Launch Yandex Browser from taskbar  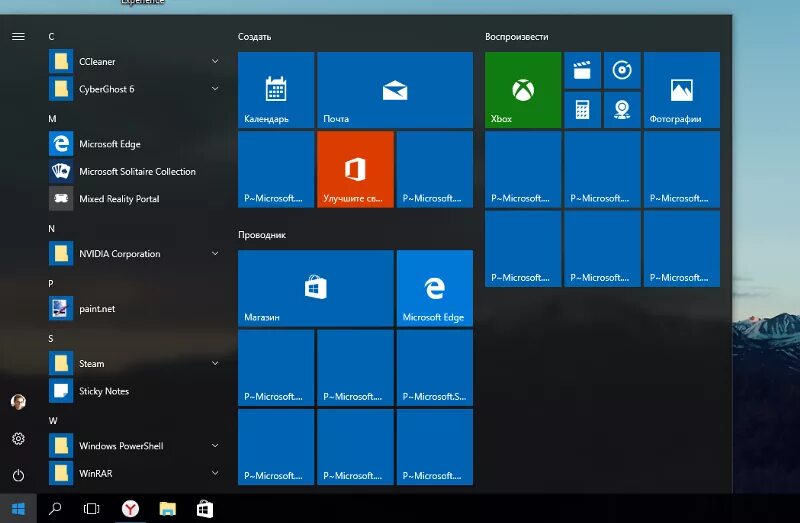(131, 509)
